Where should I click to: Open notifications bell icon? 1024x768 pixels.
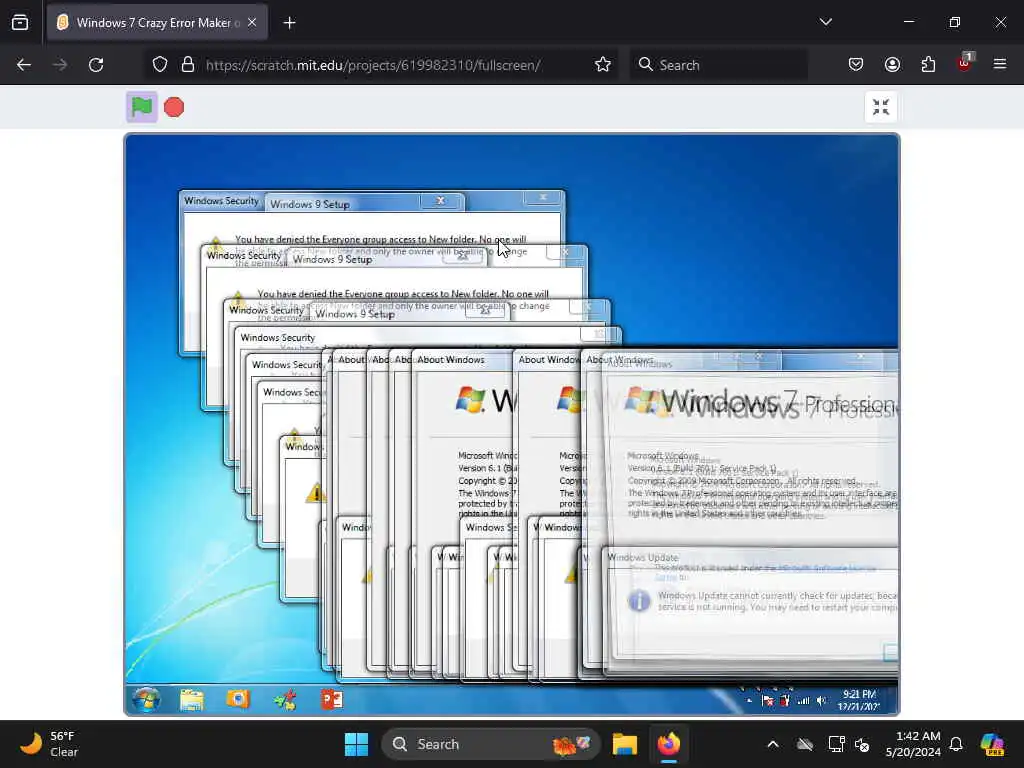coord(956,744)
